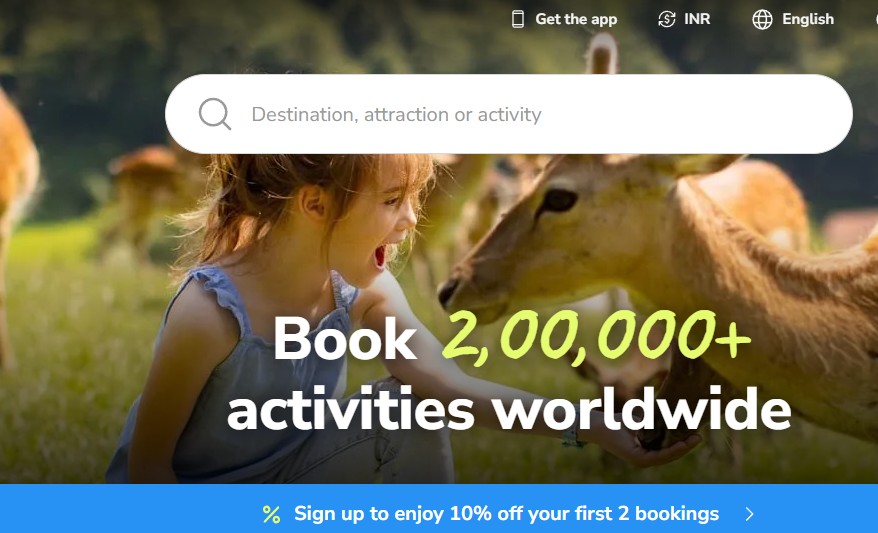Open the English language selector
Viewport: 878px width, 533px height.
point(808,19)
